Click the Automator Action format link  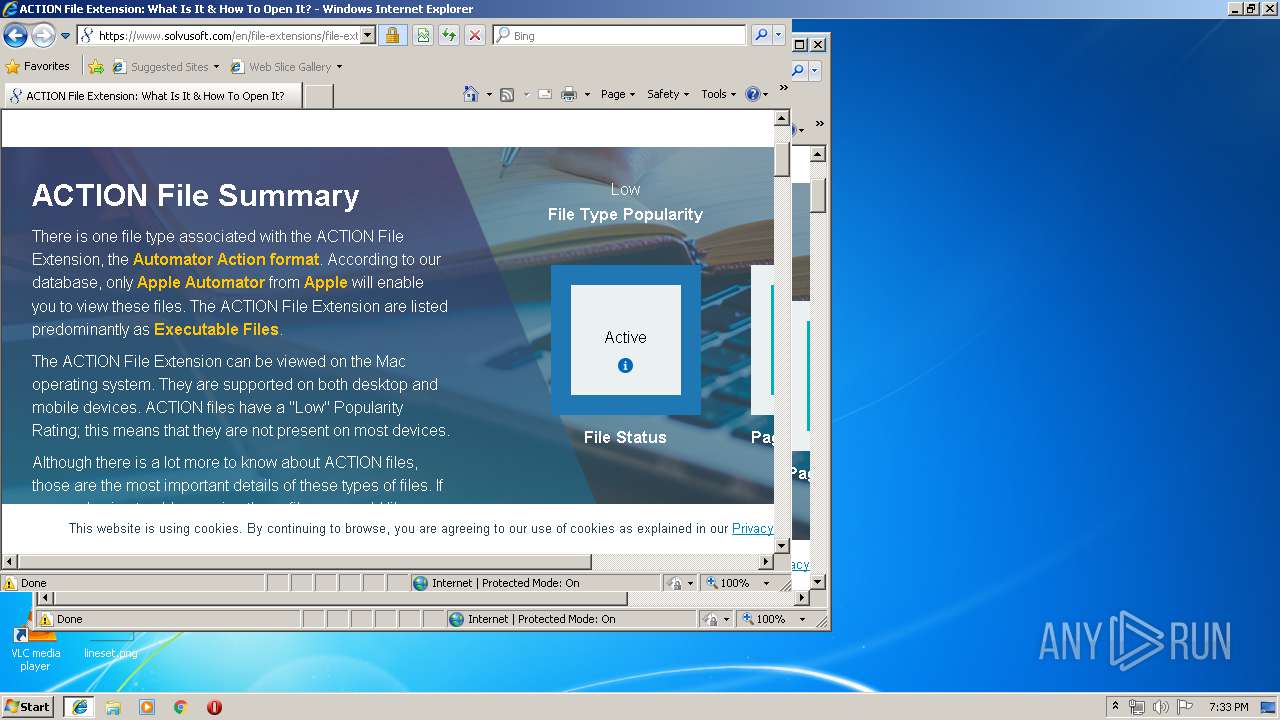click(x=226, y=259)
